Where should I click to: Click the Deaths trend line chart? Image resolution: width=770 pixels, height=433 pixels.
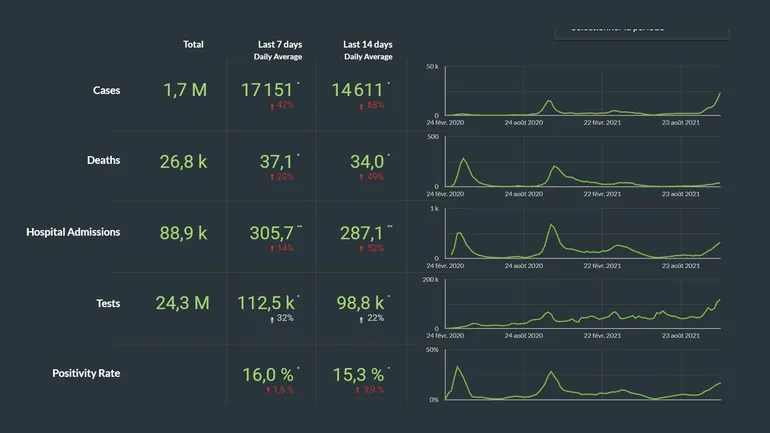coord(582,163)
